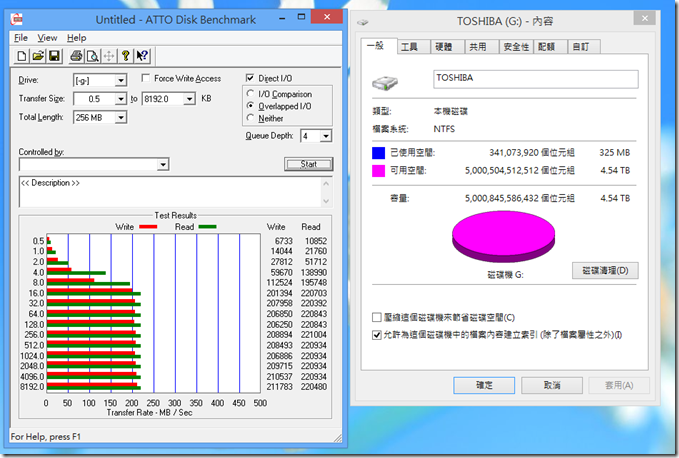679x458 pixels.
Task: Open the View menu
Action: coord(47,38)
